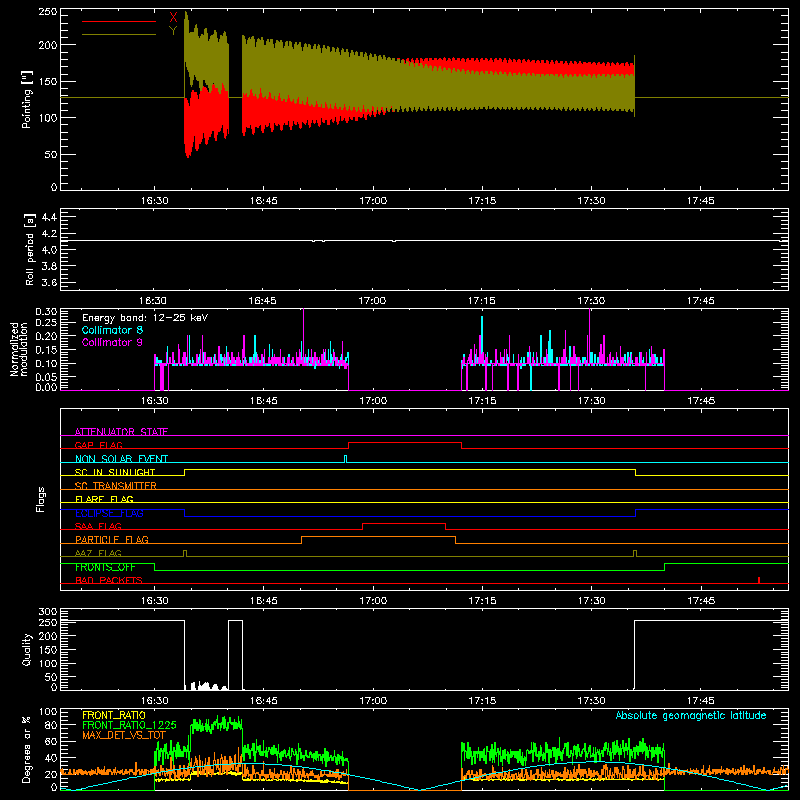Viewport: 800px width, 800px height.
Task: Click 17:30 time label under Flags plot
Action: pyautogui.click(x=591, y=601)
